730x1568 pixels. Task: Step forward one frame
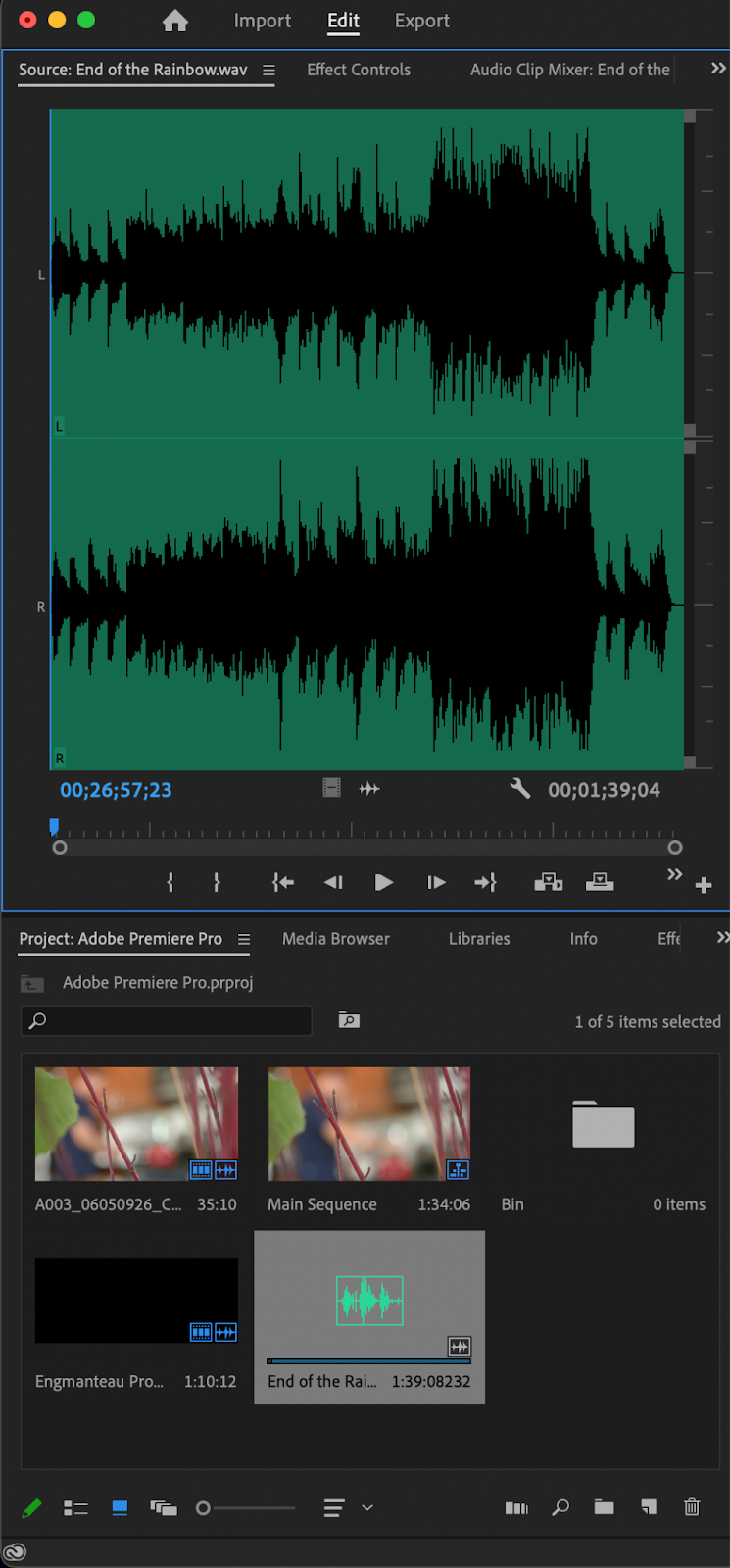coord(436,883)
